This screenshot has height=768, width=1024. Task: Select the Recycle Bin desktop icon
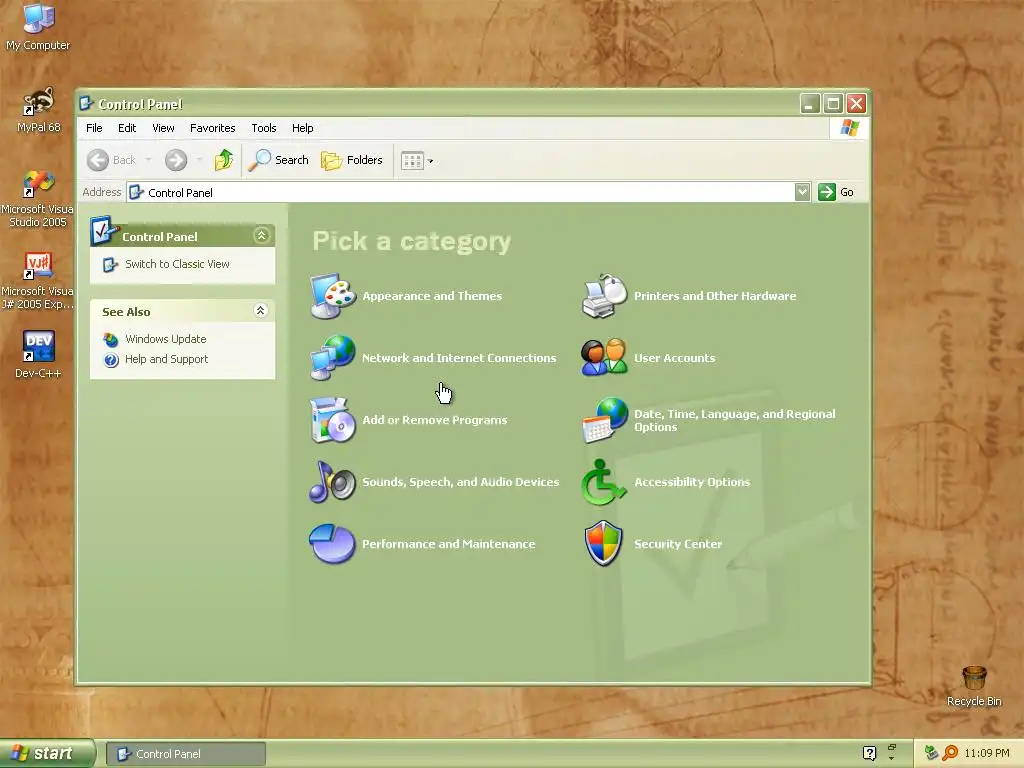pyautogui.click(x=974, y=686)
